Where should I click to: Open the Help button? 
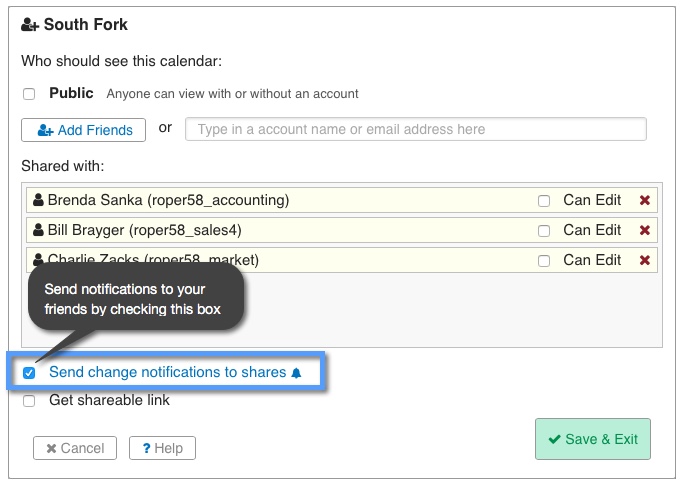coord(162,448)
